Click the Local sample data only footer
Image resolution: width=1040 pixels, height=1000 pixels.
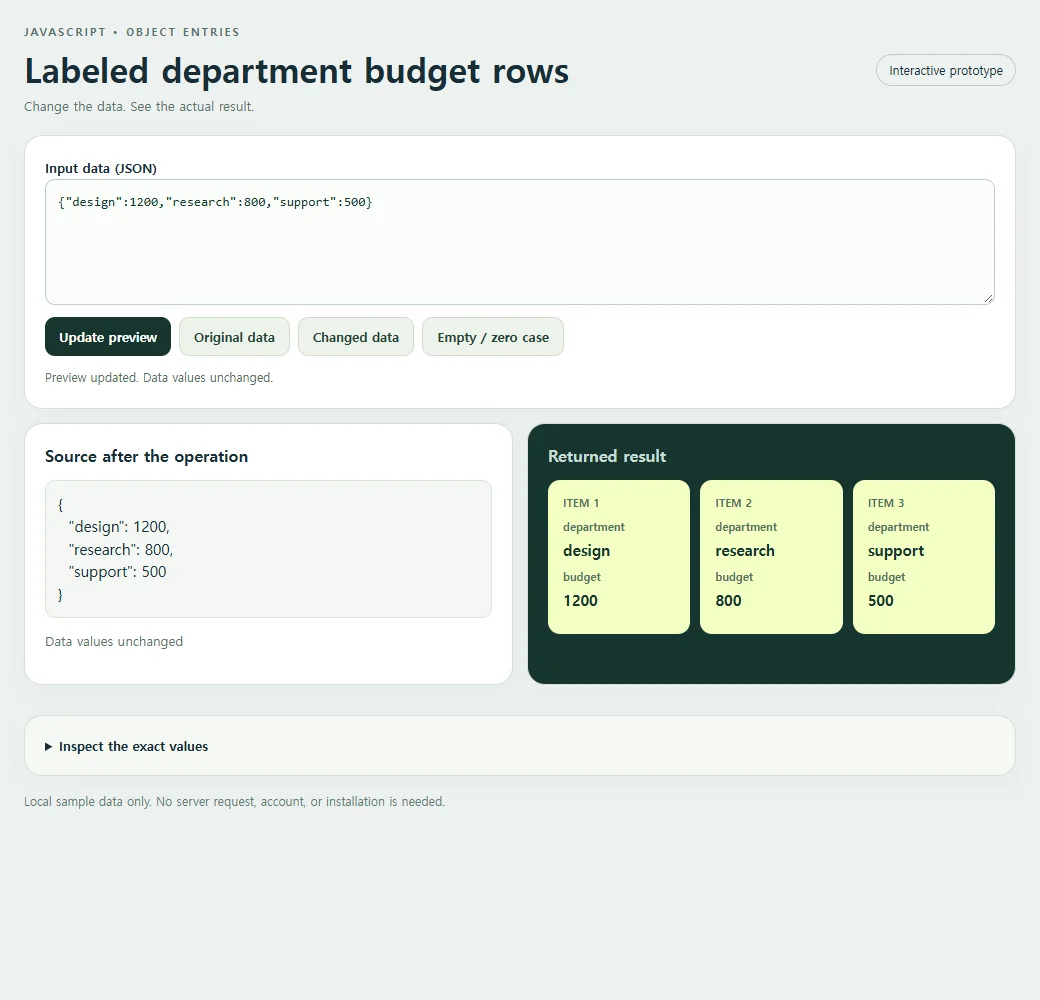(x=235, y=802)
